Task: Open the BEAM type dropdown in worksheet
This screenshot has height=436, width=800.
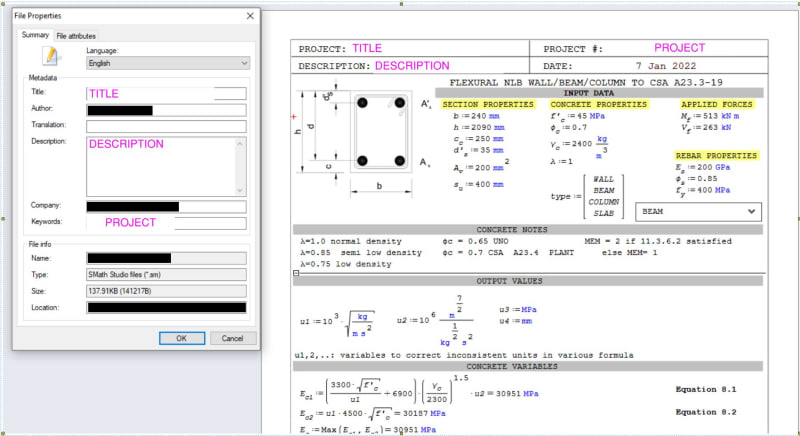Action: (x=698, y=212)
